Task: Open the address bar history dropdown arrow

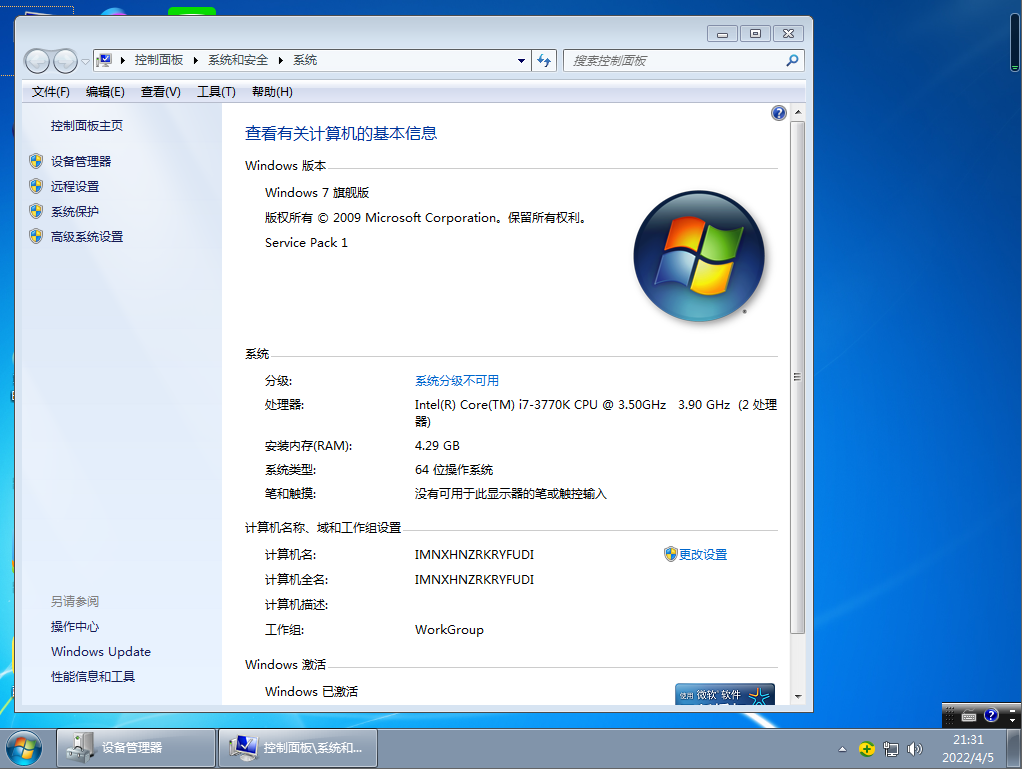Action: 521,61
